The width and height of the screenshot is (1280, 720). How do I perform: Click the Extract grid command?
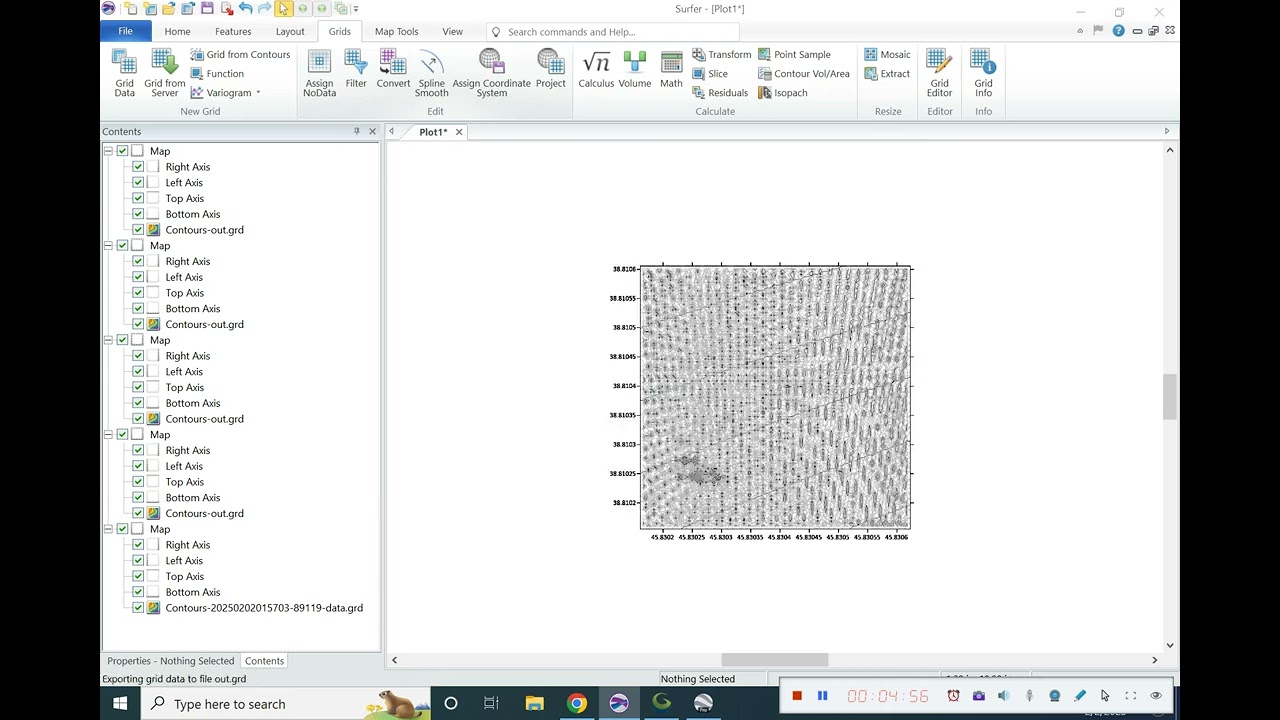click(887, 74)
